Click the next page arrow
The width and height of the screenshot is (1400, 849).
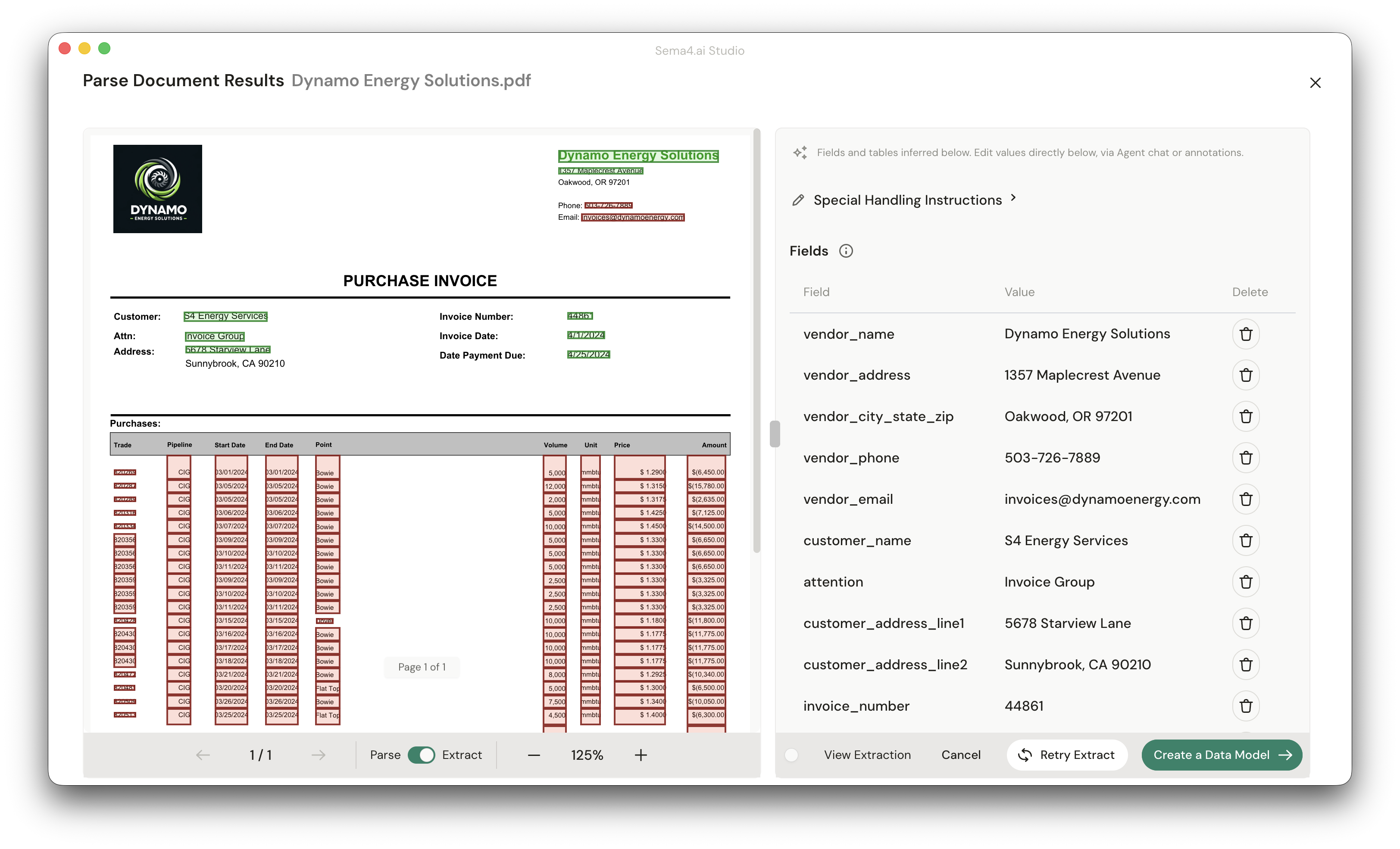(318, 755)
